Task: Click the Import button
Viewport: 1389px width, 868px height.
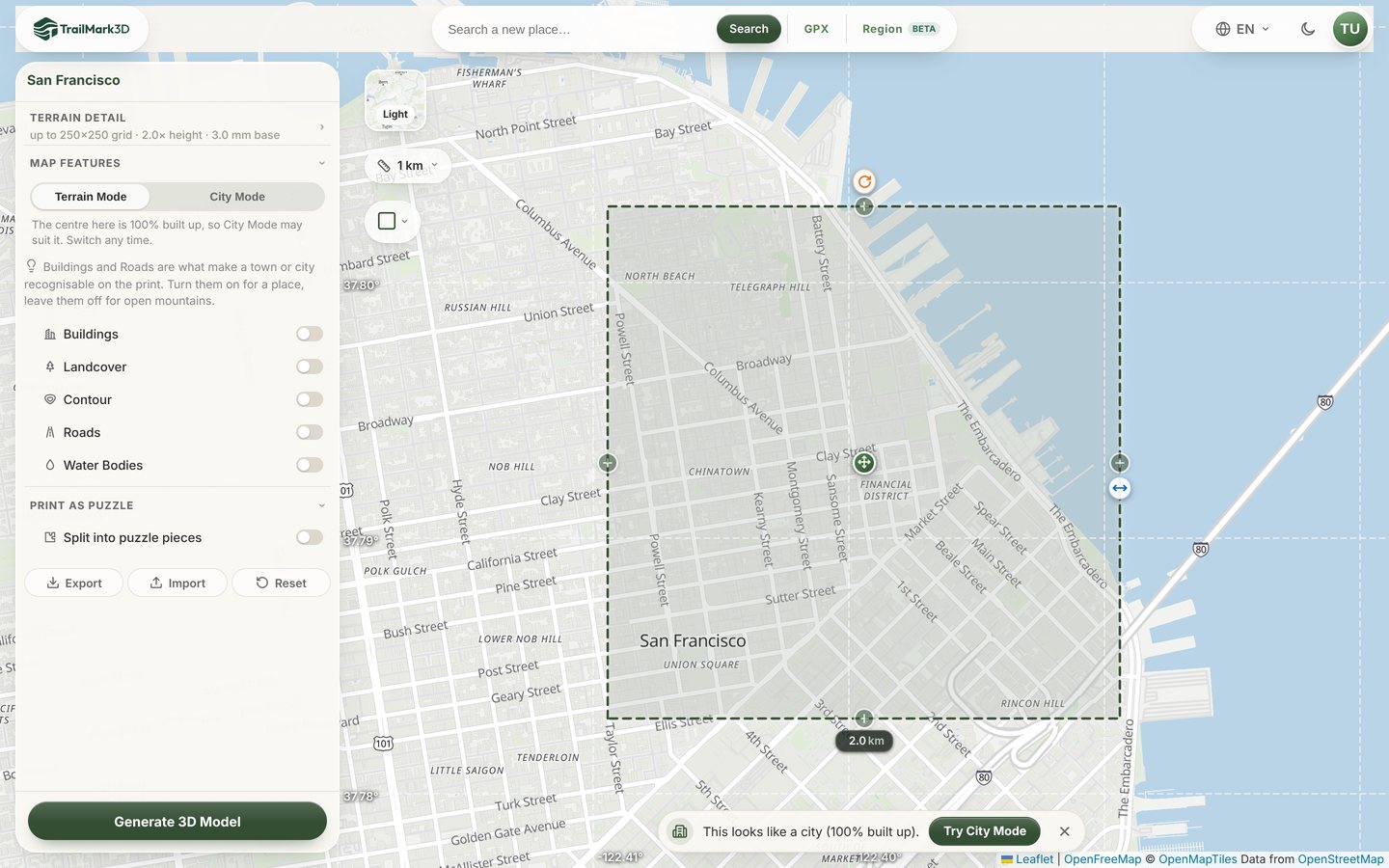Action: tap(177, 583)
